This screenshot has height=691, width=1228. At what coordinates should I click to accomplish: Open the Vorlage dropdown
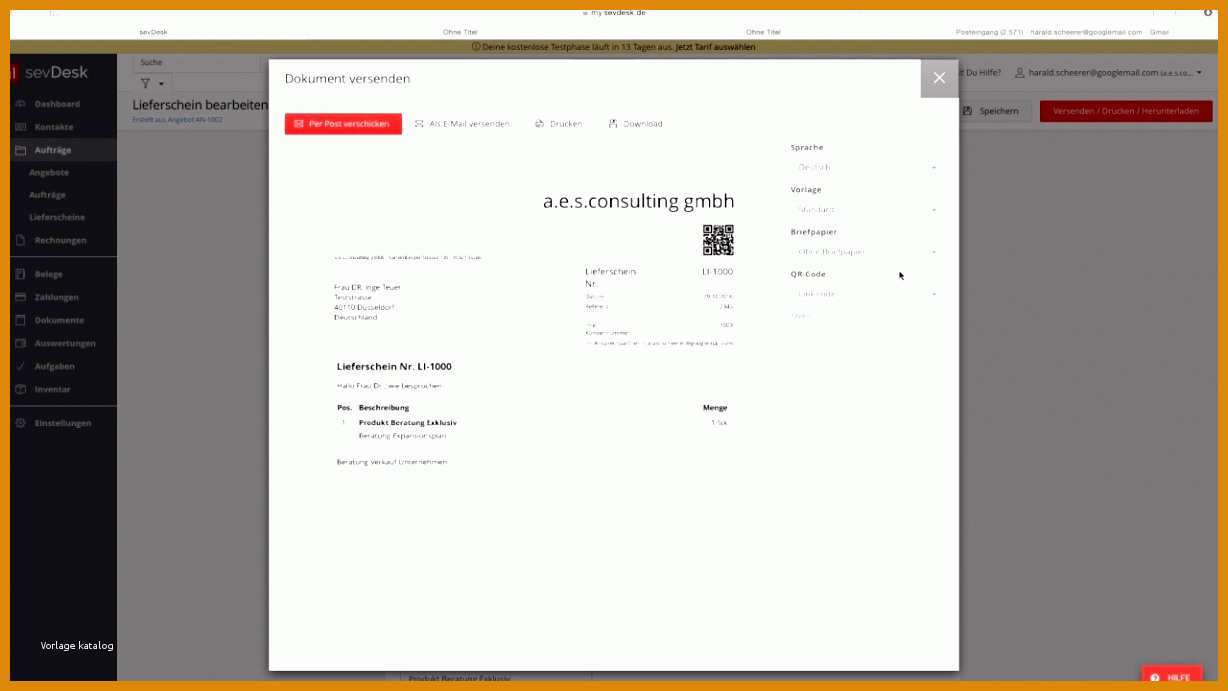[x=865, y=210]
